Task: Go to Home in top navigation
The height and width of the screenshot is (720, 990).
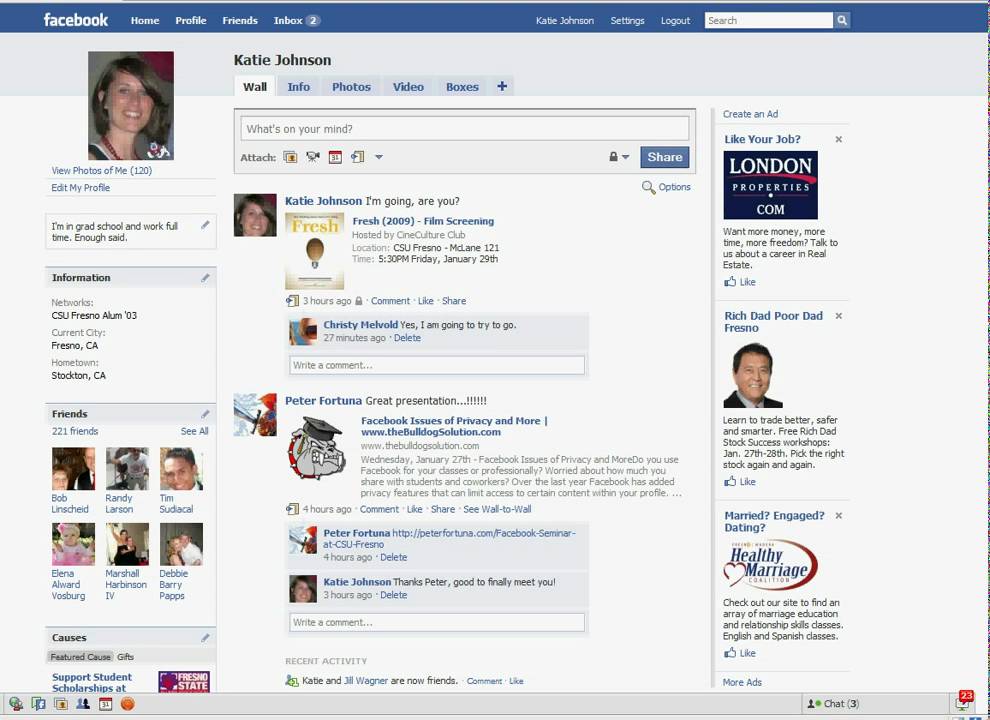Action: [145, 20]
